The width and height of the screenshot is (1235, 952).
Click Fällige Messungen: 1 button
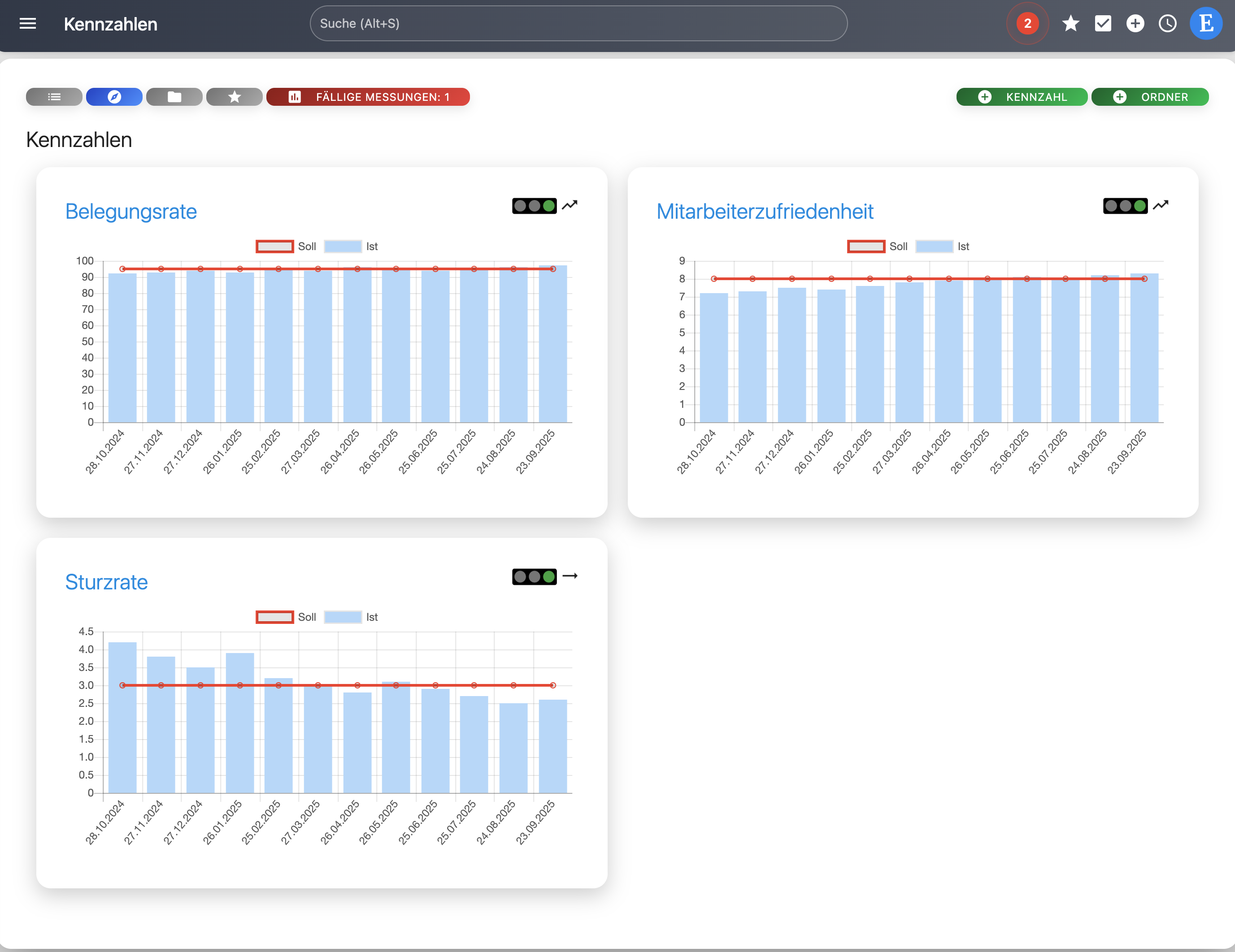pos(368,97)
